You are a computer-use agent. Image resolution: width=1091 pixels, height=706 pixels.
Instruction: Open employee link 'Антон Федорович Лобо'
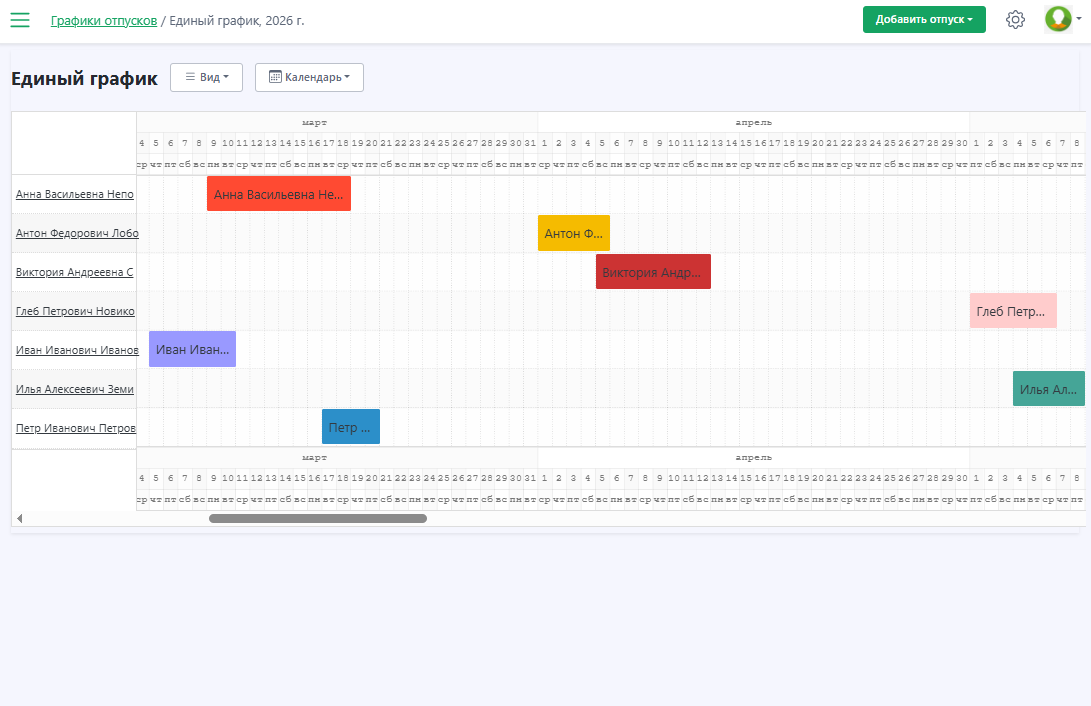coord(77,233)
